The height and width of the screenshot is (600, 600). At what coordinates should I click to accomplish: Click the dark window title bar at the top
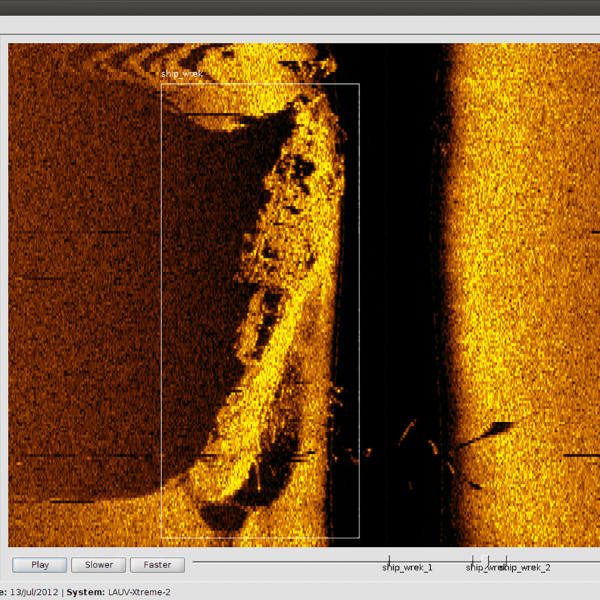pyautogui.click(x=300, y=7)
